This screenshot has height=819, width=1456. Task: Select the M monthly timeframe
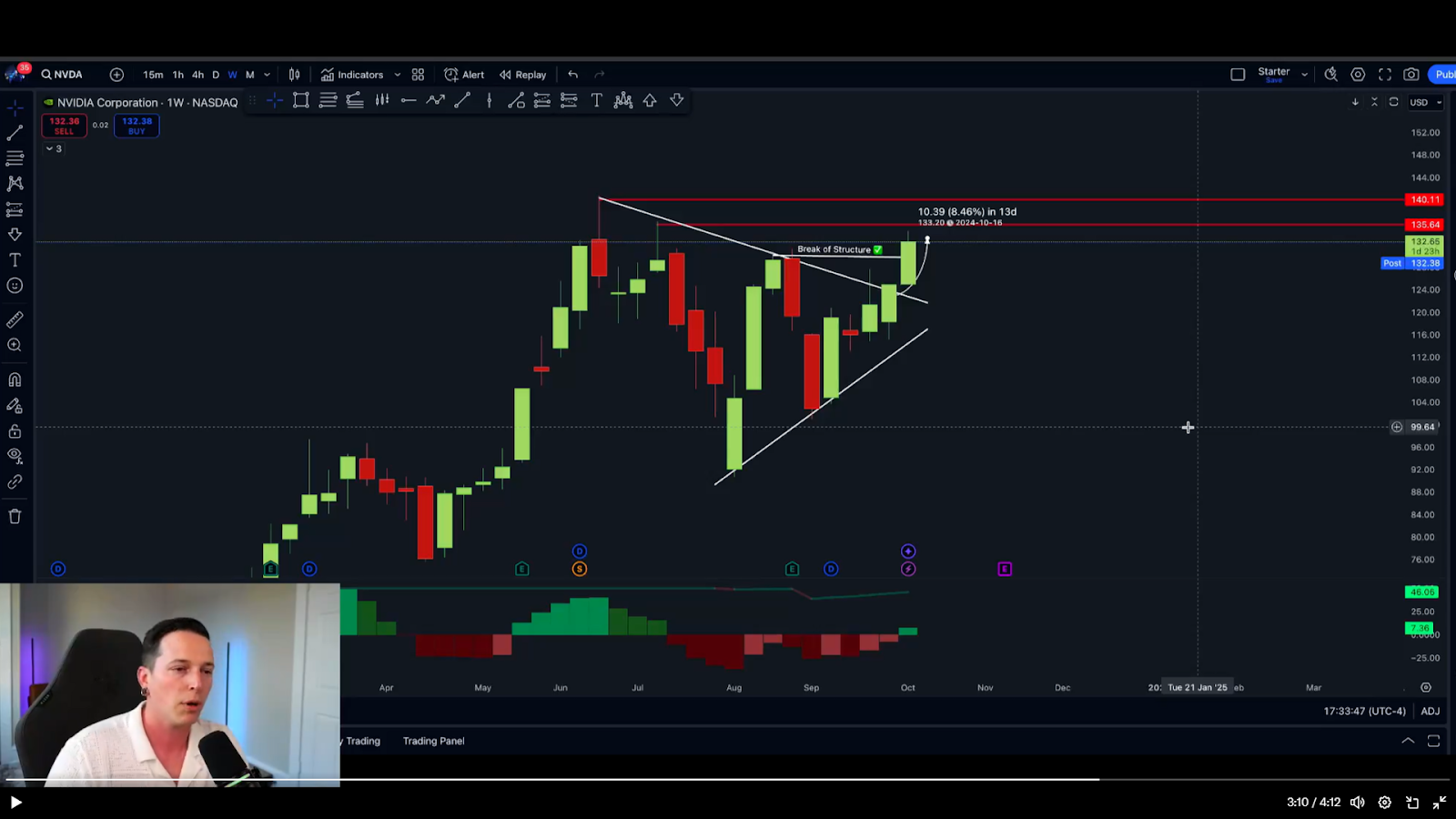tap(250, 75)
